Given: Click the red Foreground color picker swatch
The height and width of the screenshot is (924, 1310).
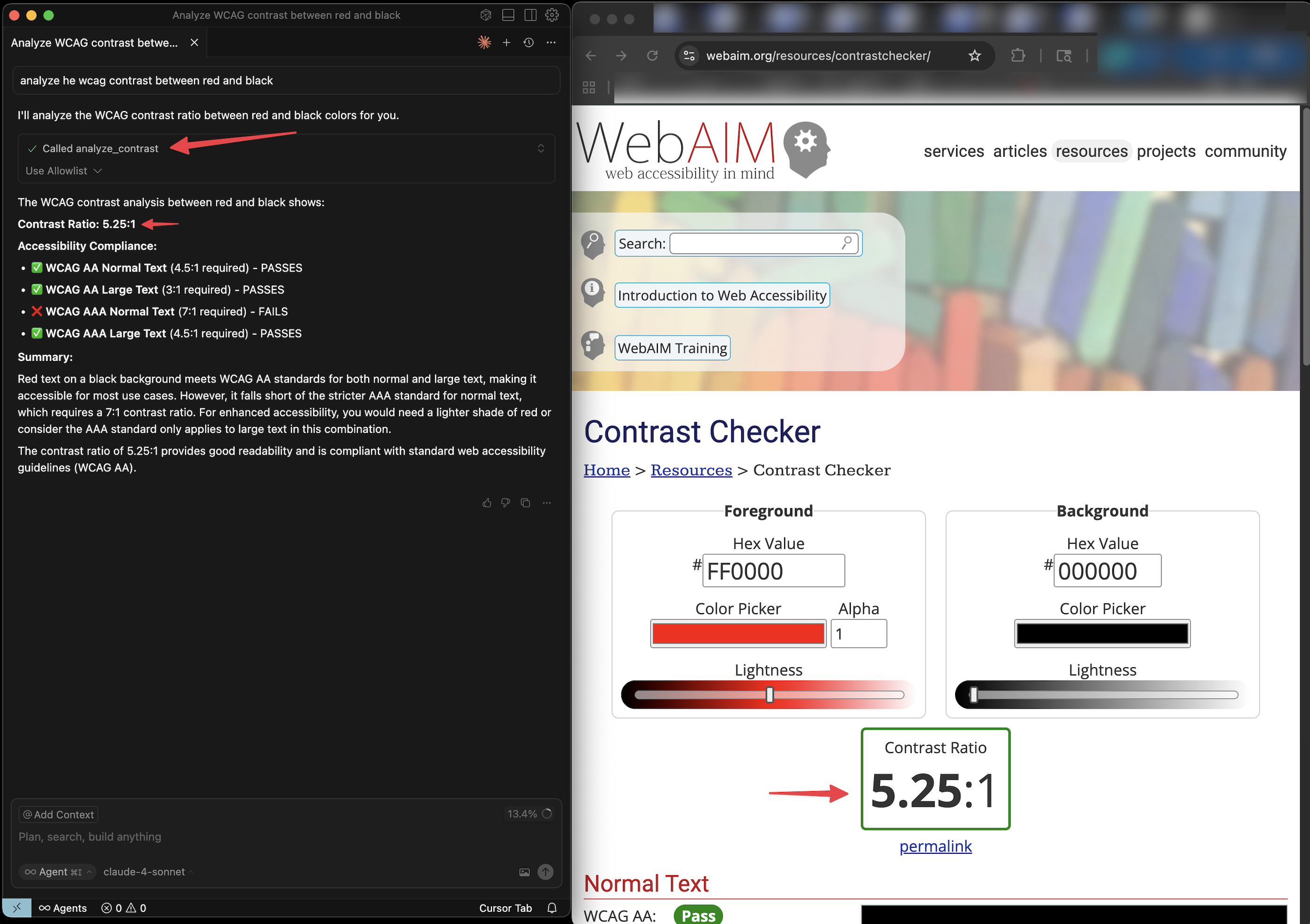Looking at the screenshot, I should [738, 633].
